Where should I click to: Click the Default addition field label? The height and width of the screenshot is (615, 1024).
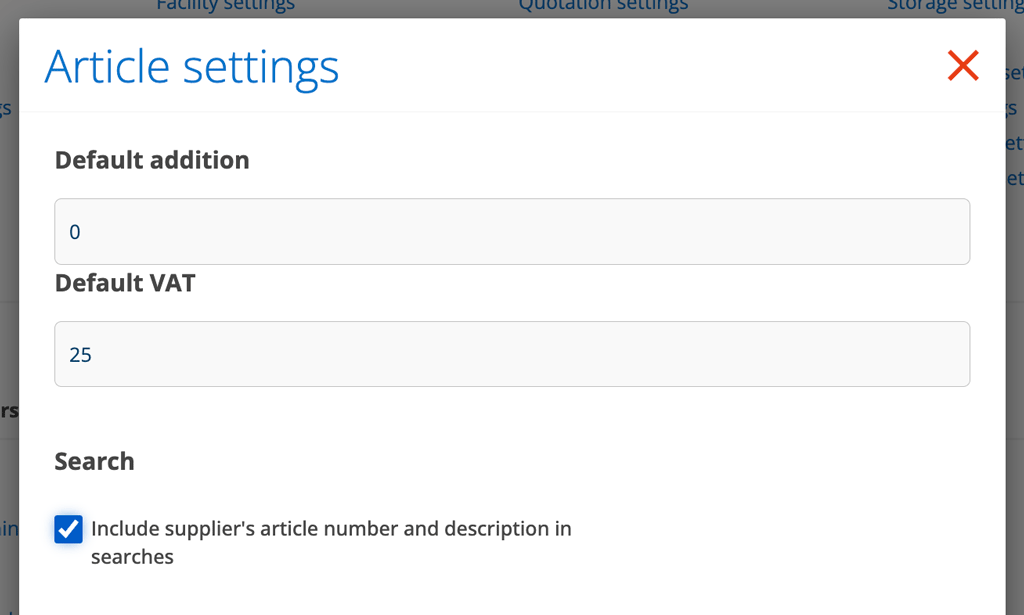[152, 160]
